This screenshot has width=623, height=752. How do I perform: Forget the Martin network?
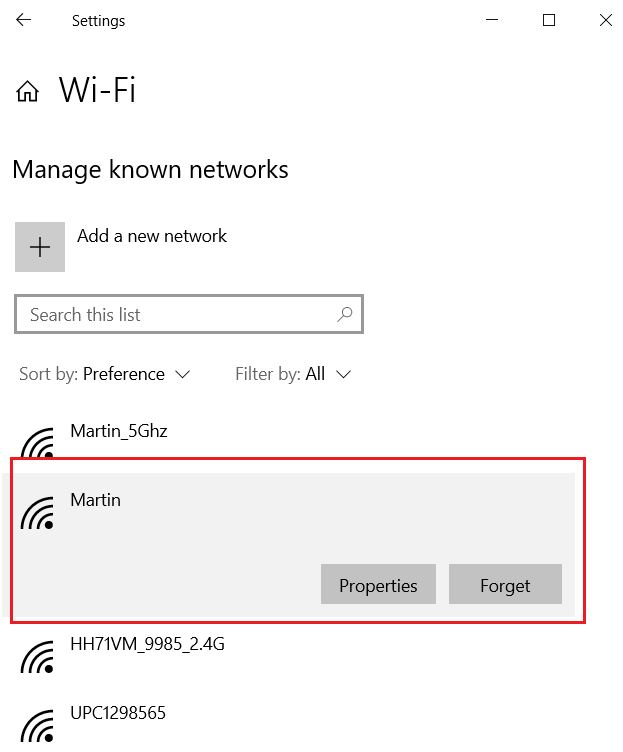pyautogui.click(x=505, y=584)
